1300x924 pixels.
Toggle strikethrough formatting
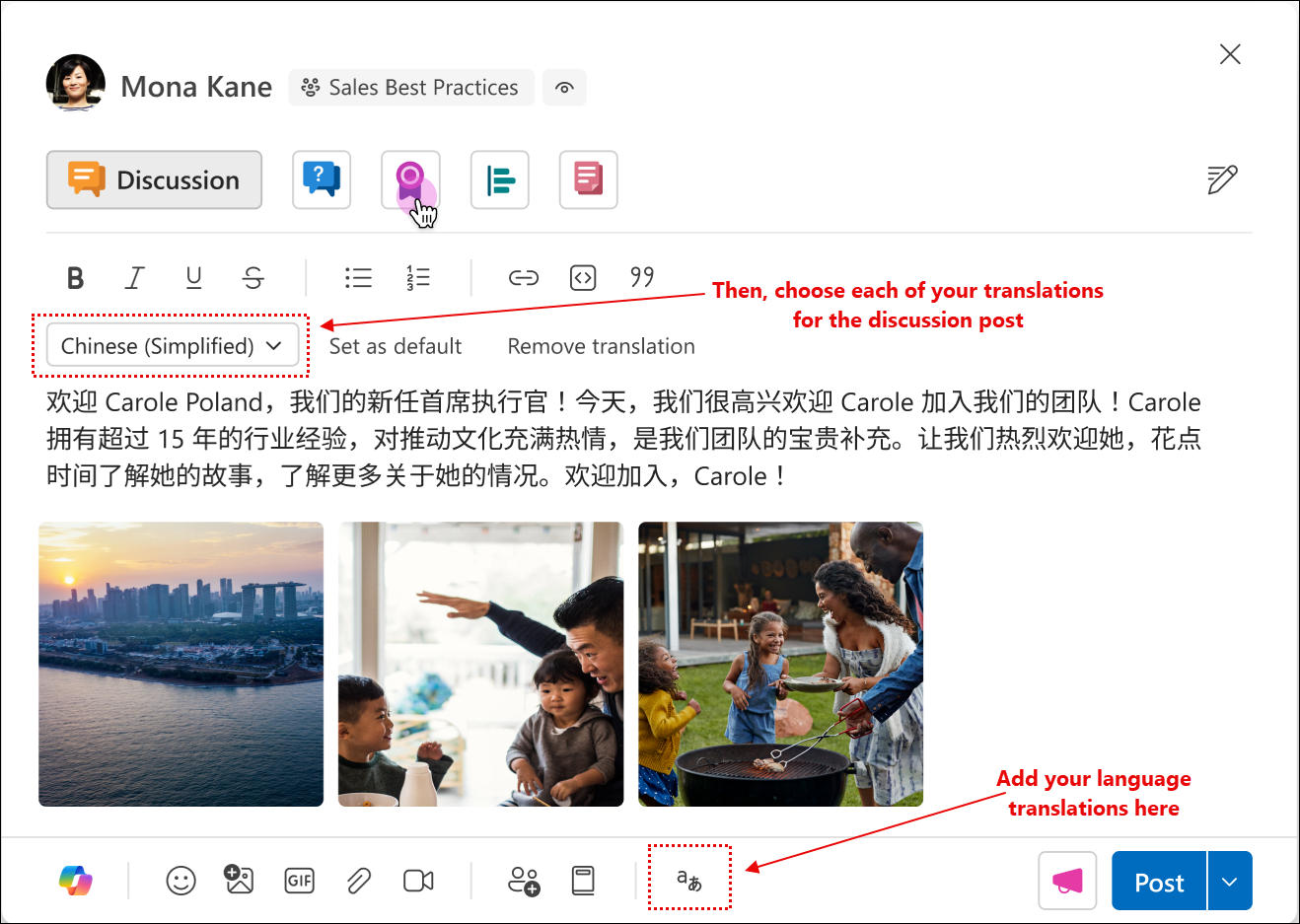coord(253,277)
